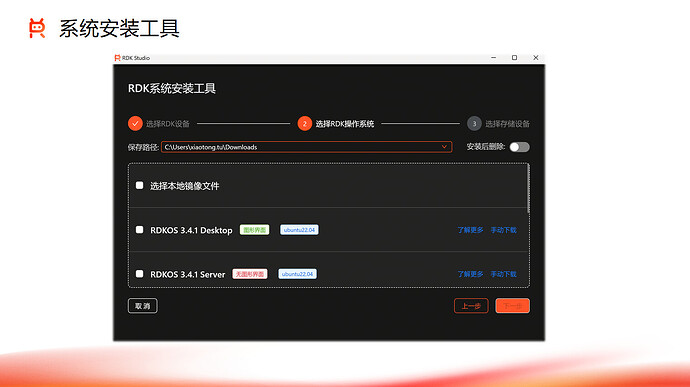Check the 选择本地镜像文件 checkbox
The height and width of the screenshot is (387, 690).
tap(139, 185)
